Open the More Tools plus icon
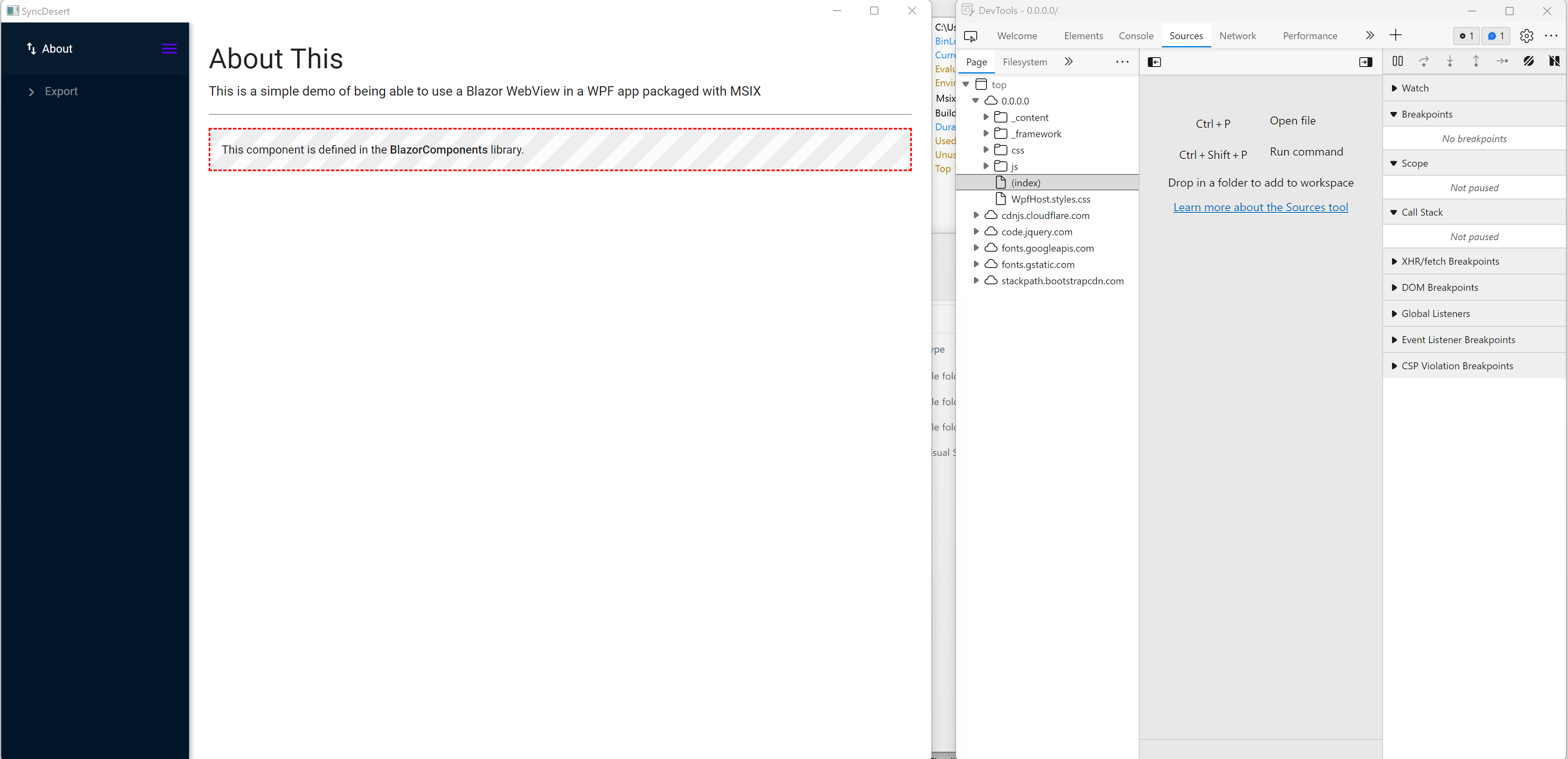This screenshot has height=759, width=1568. pos(1396,35)
